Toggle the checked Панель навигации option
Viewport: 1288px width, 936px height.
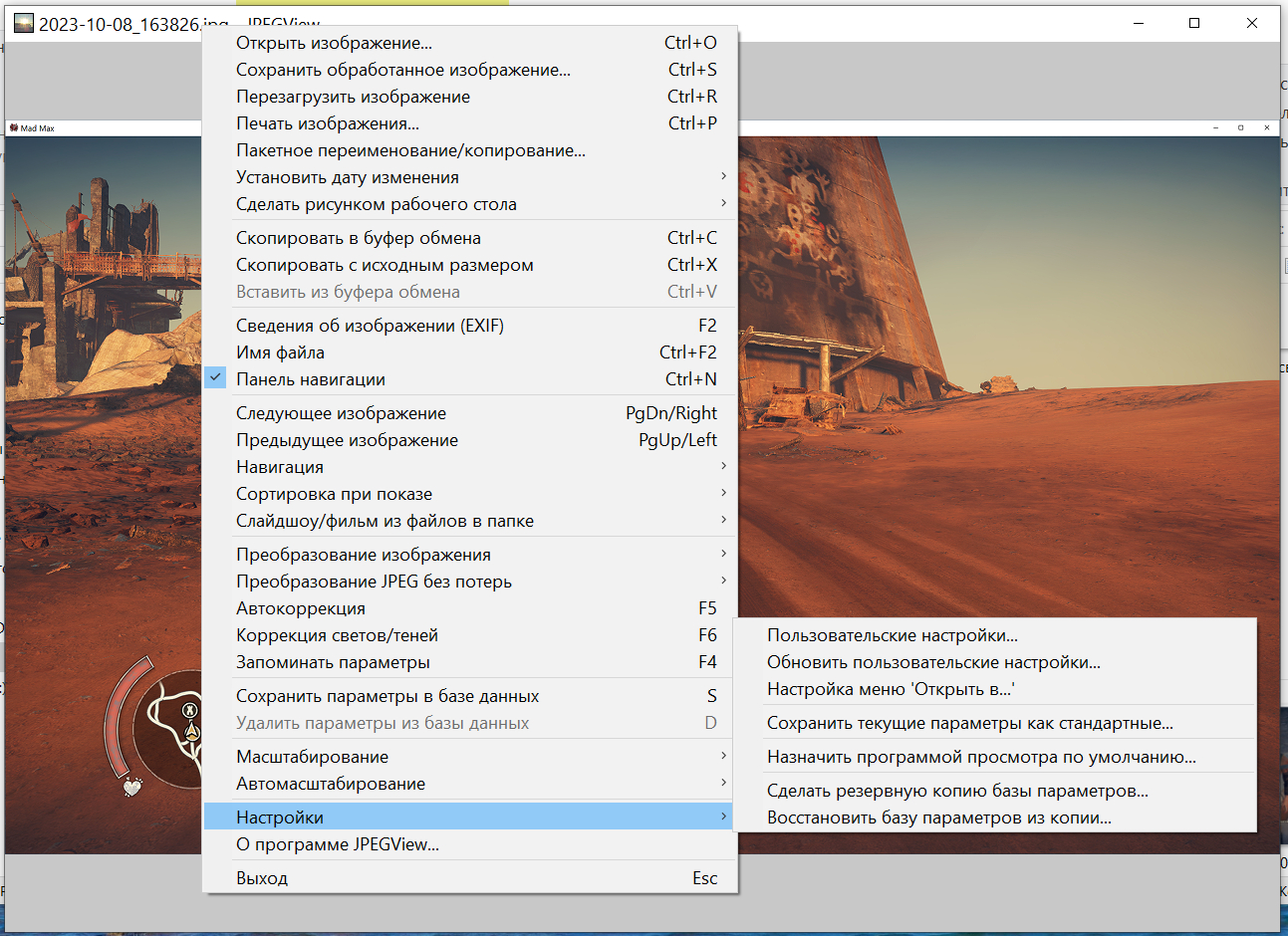point(469,379)
